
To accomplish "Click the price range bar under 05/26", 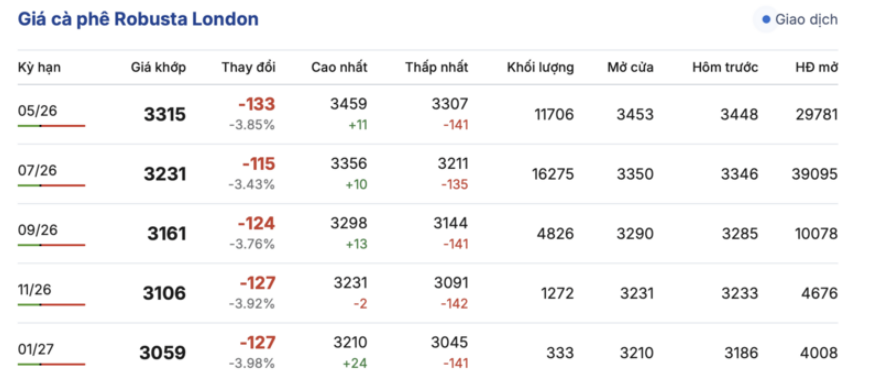I will coord(51,126).
